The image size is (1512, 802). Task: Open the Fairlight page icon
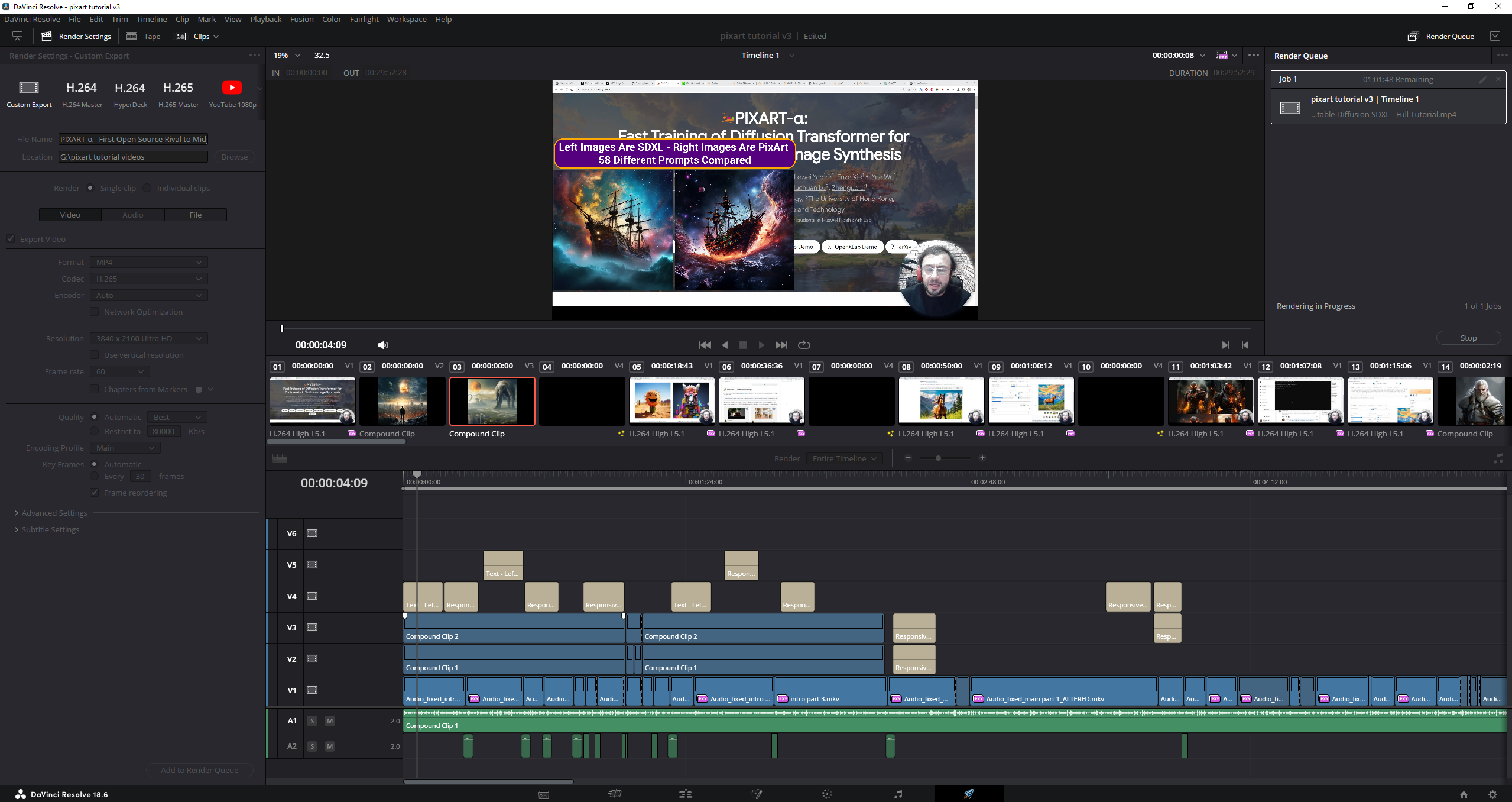(898, 794)
